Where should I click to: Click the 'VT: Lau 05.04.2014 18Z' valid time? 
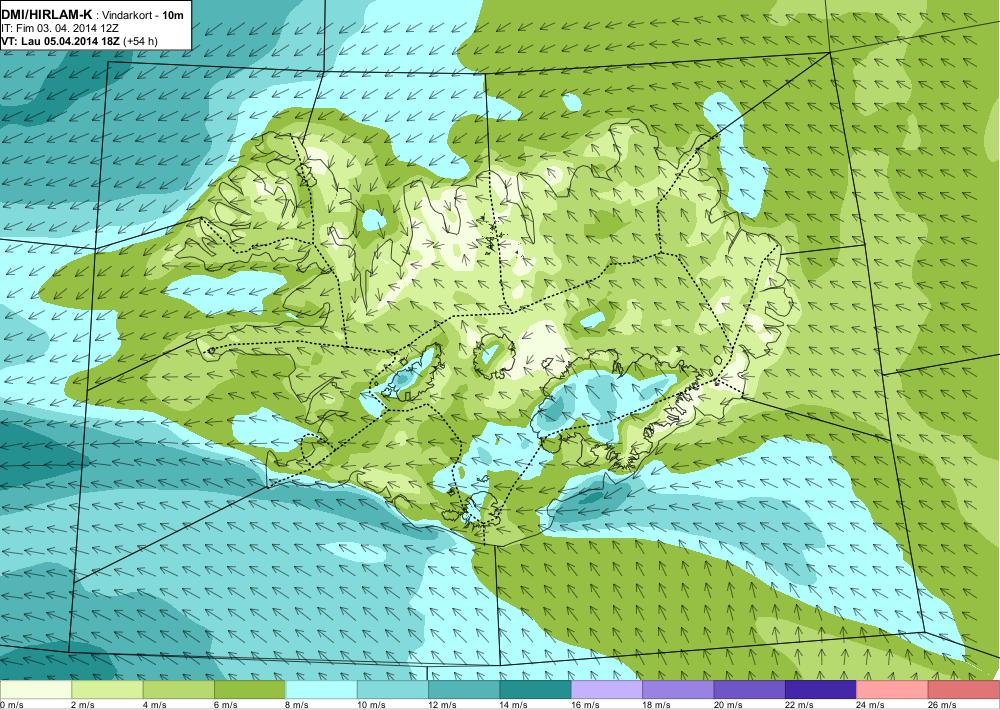coord(61,41)
